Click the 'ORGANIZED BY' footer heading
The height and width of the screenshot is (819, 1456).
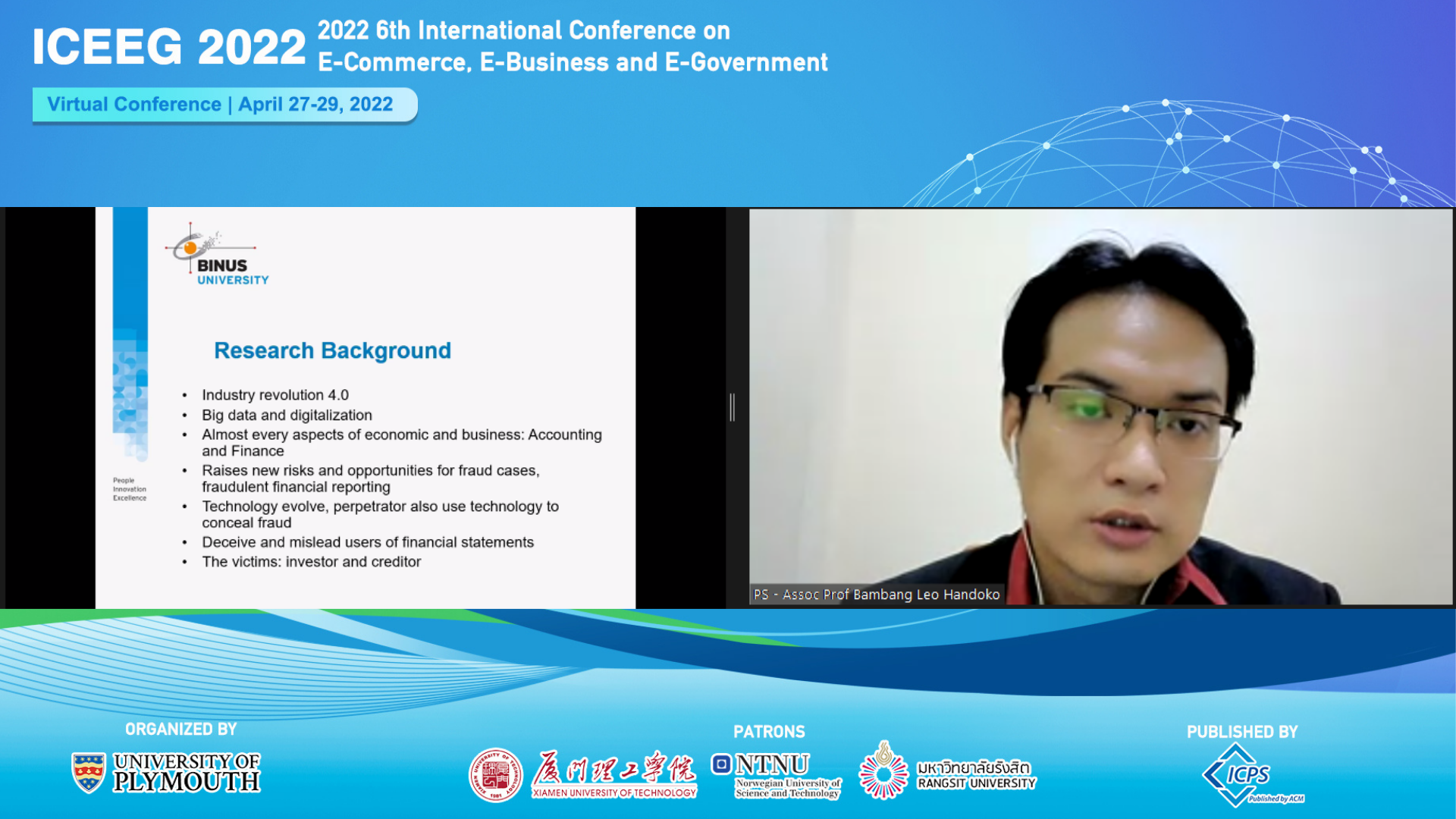tap(180, 729)
